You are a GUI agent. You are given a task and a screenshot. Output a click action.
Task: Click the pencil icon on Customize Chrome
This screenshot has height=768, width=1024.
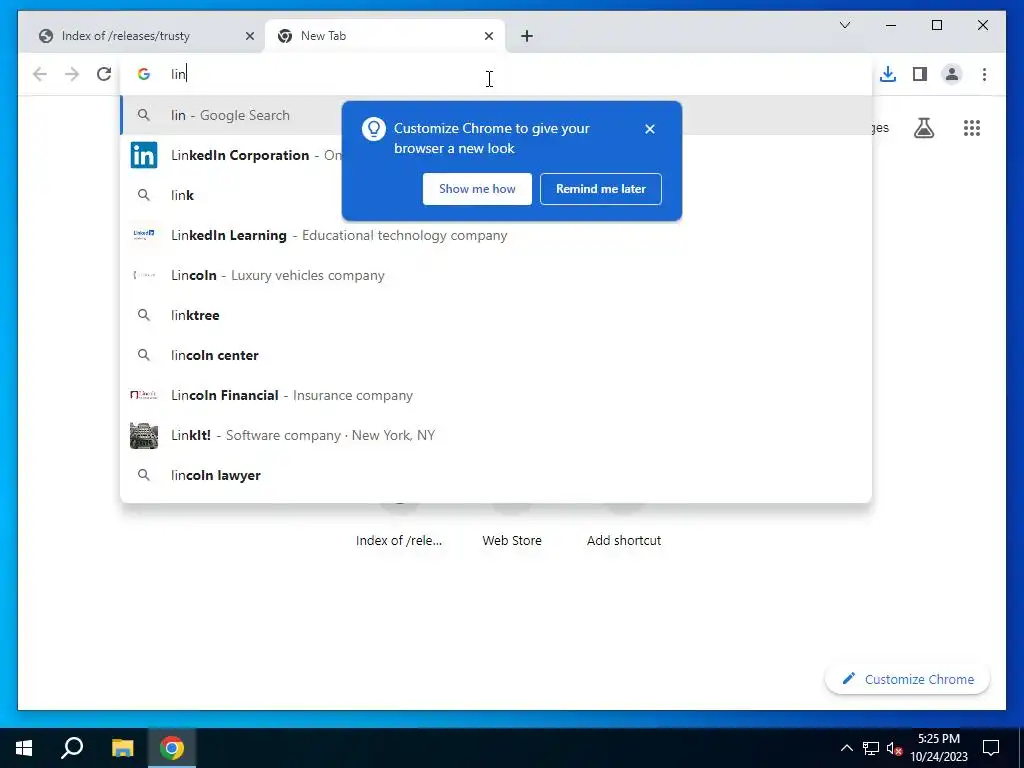click(x=848, y=679)
